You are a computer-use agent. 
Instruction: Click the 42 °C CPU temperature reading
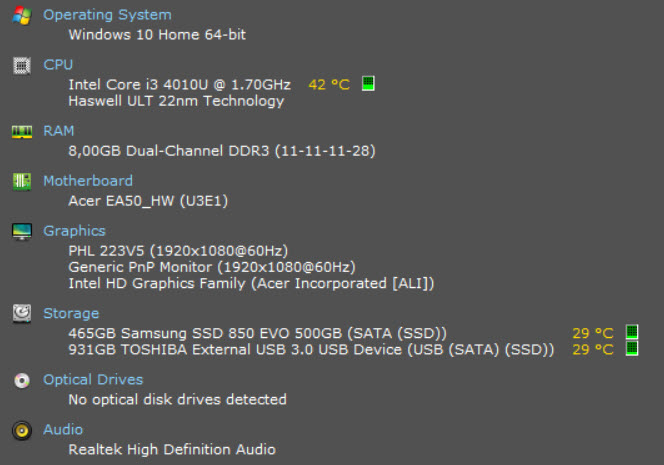click(329, 85)
